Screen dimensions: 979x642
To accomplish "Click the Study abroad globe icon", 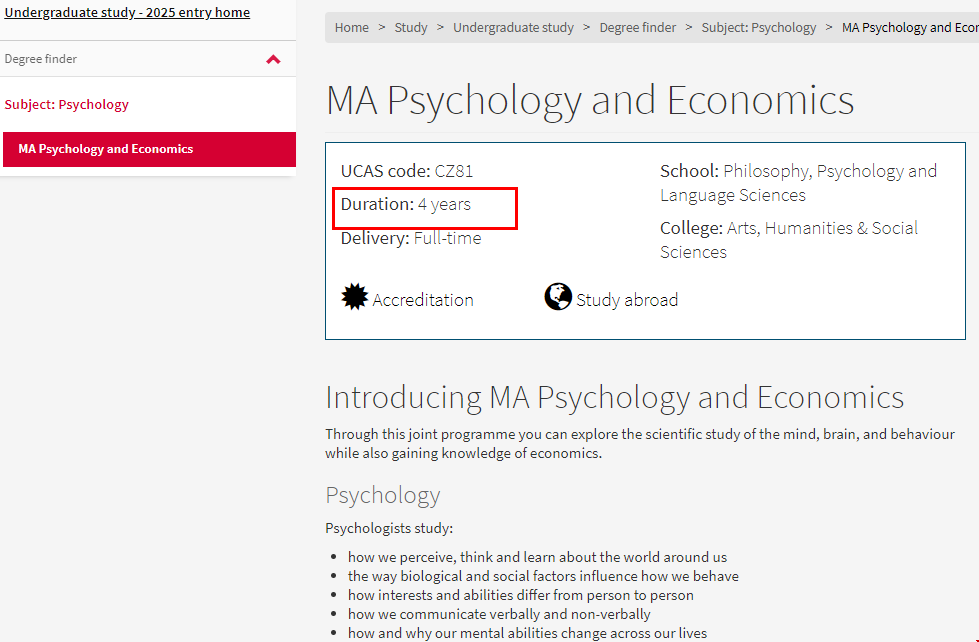I will pos(558,297).
